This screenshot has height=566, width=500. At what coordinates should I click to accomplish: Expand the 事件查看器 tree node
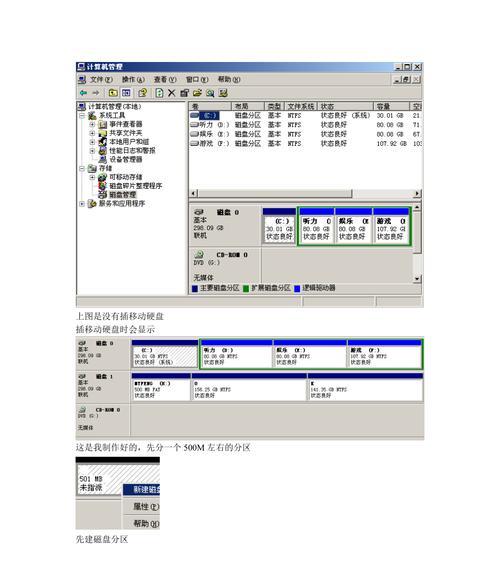(x=92, y=124)
